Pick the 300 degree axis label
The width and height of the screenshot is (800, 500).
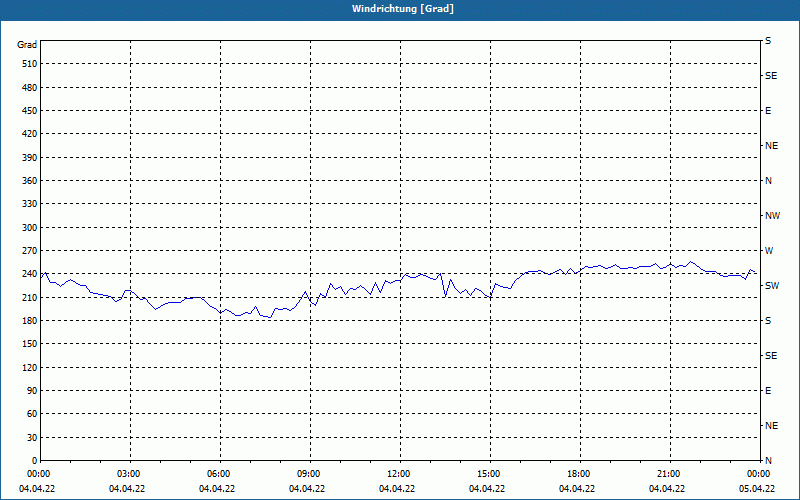[x=30, y=228]
